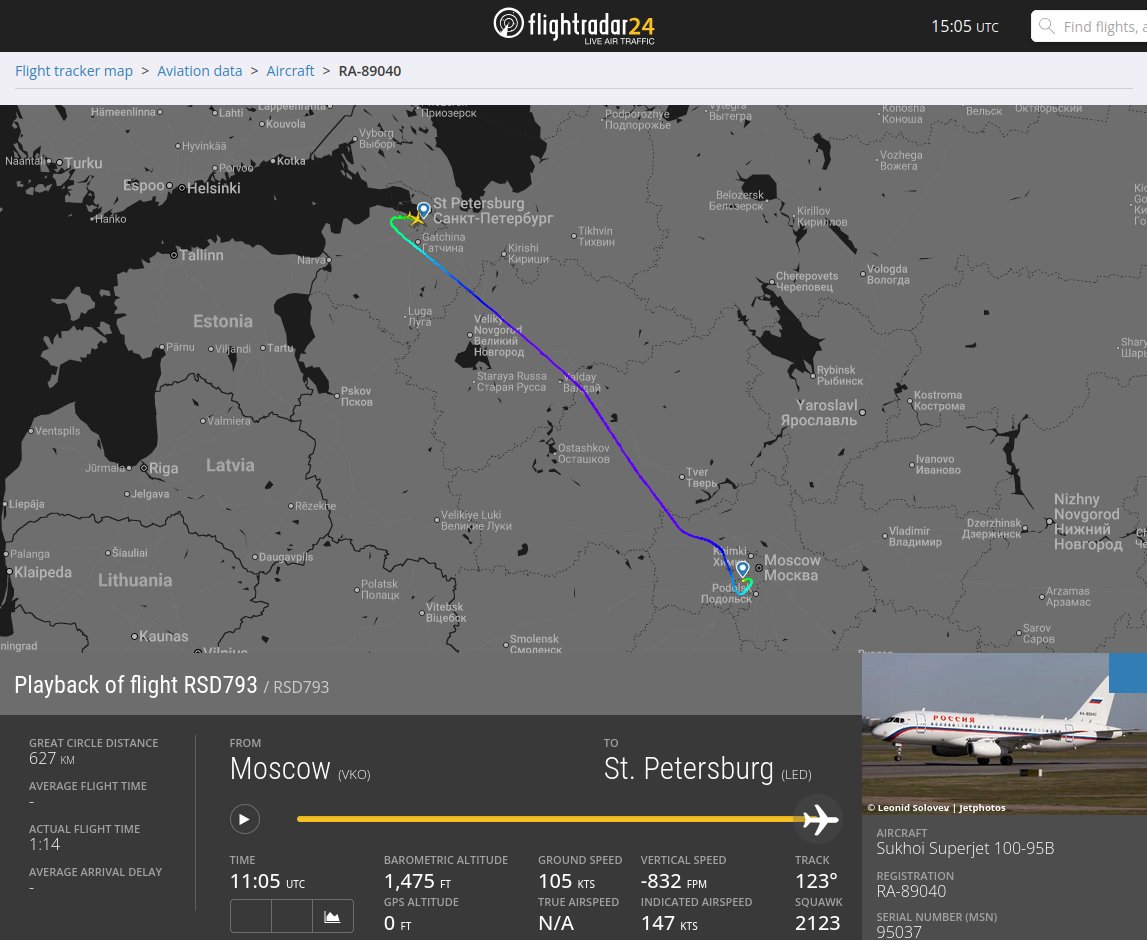Click the Sukhoi Superjet 100-95B aircraft text
Viewport: 1147px width, 940px height.
click(966, 849)
